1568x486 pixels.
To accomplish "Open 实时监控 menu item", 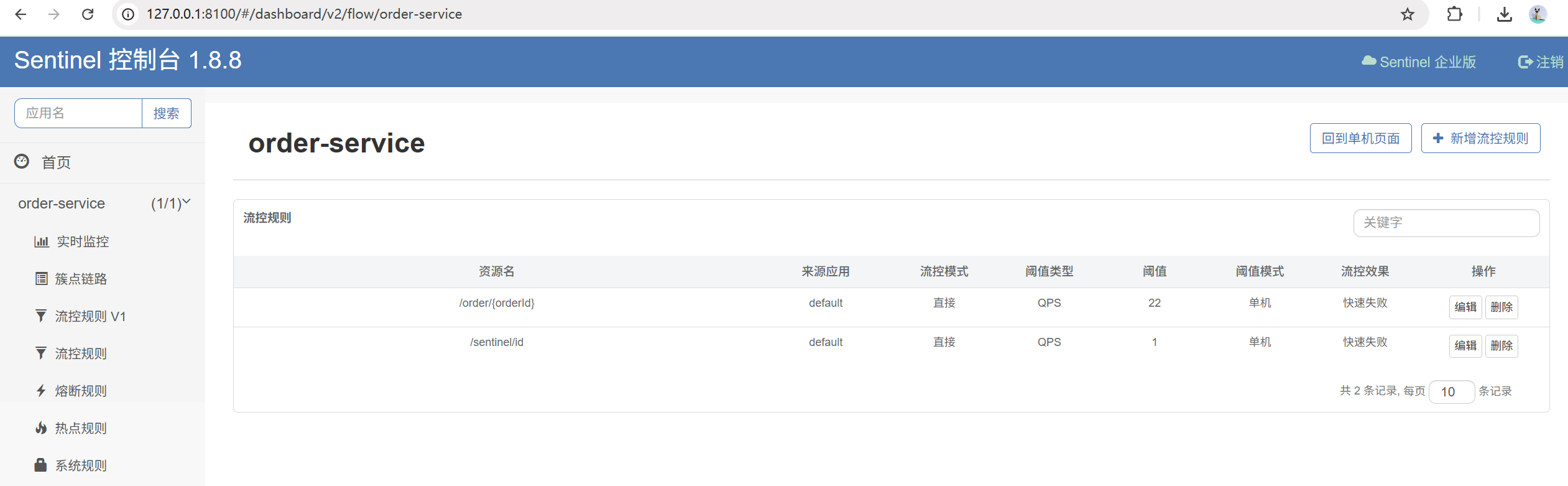I will pyautogui.click(x=83, y=242).
